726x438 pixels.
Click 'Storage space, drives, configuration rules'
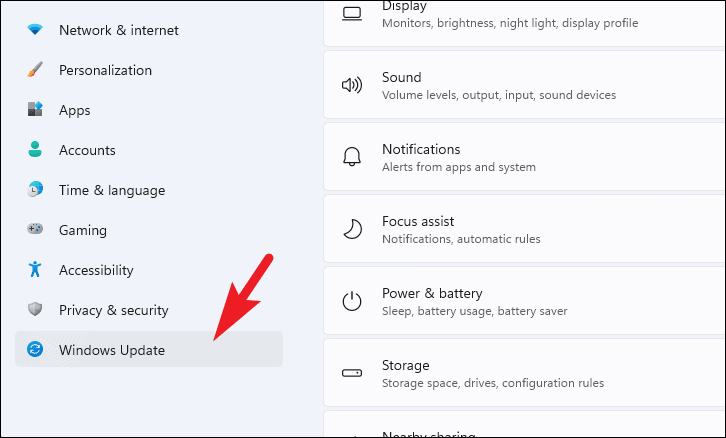click(493, 383)
